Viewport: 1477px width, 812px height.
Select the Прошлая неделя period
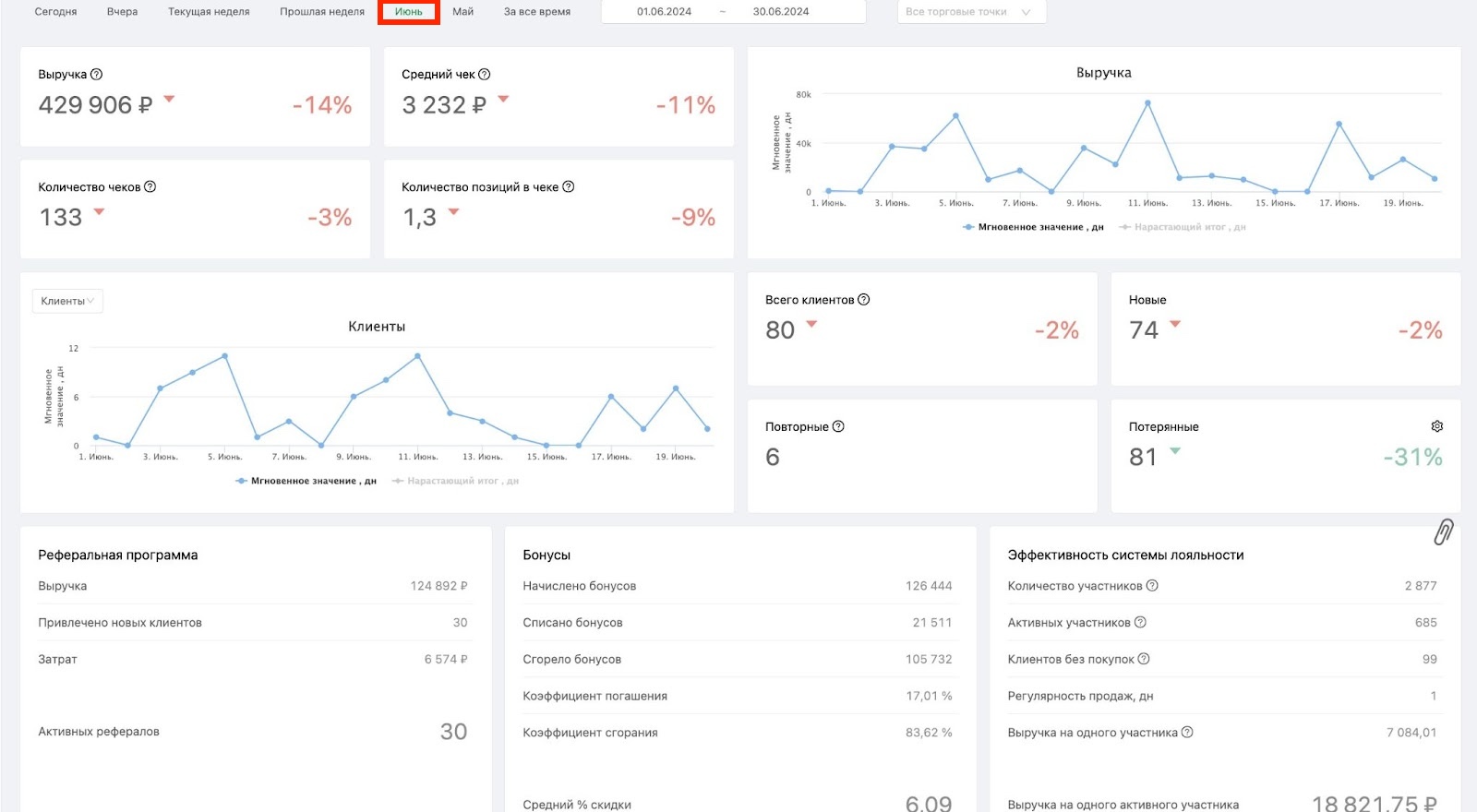[322, 12]
